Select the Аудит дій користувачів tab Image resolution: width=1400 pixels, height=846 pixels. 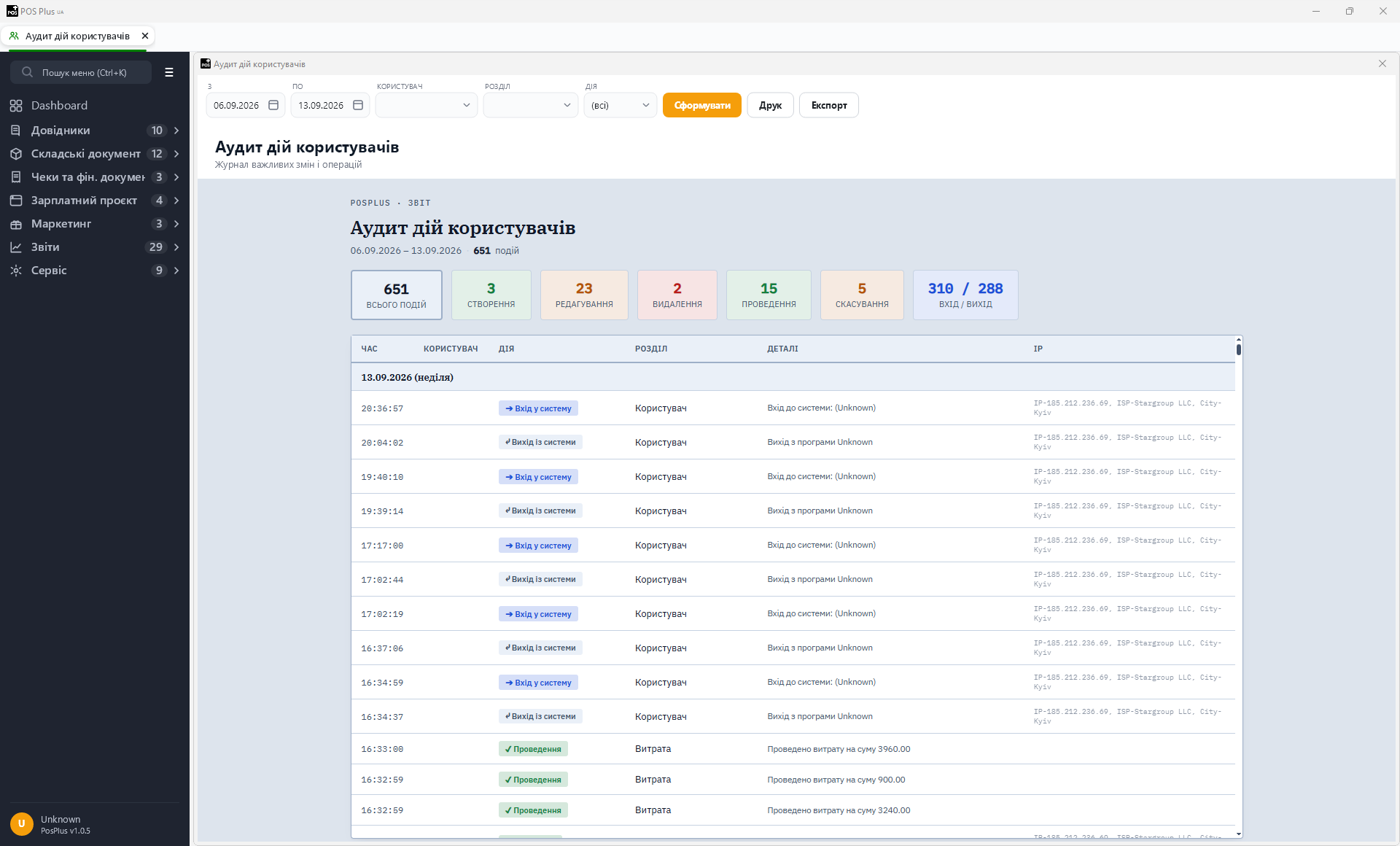coord(77,36)
